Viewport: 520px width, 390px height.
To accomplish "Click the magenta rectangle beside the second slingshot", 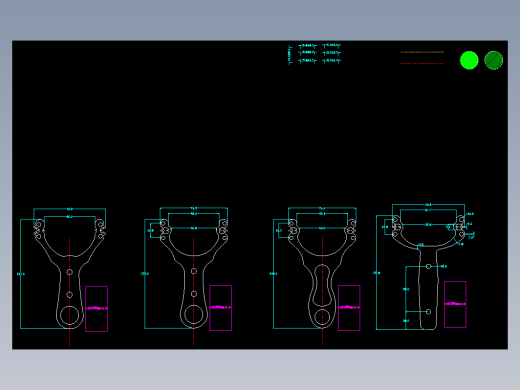I will pyautogui.click(x=221, y=308).
